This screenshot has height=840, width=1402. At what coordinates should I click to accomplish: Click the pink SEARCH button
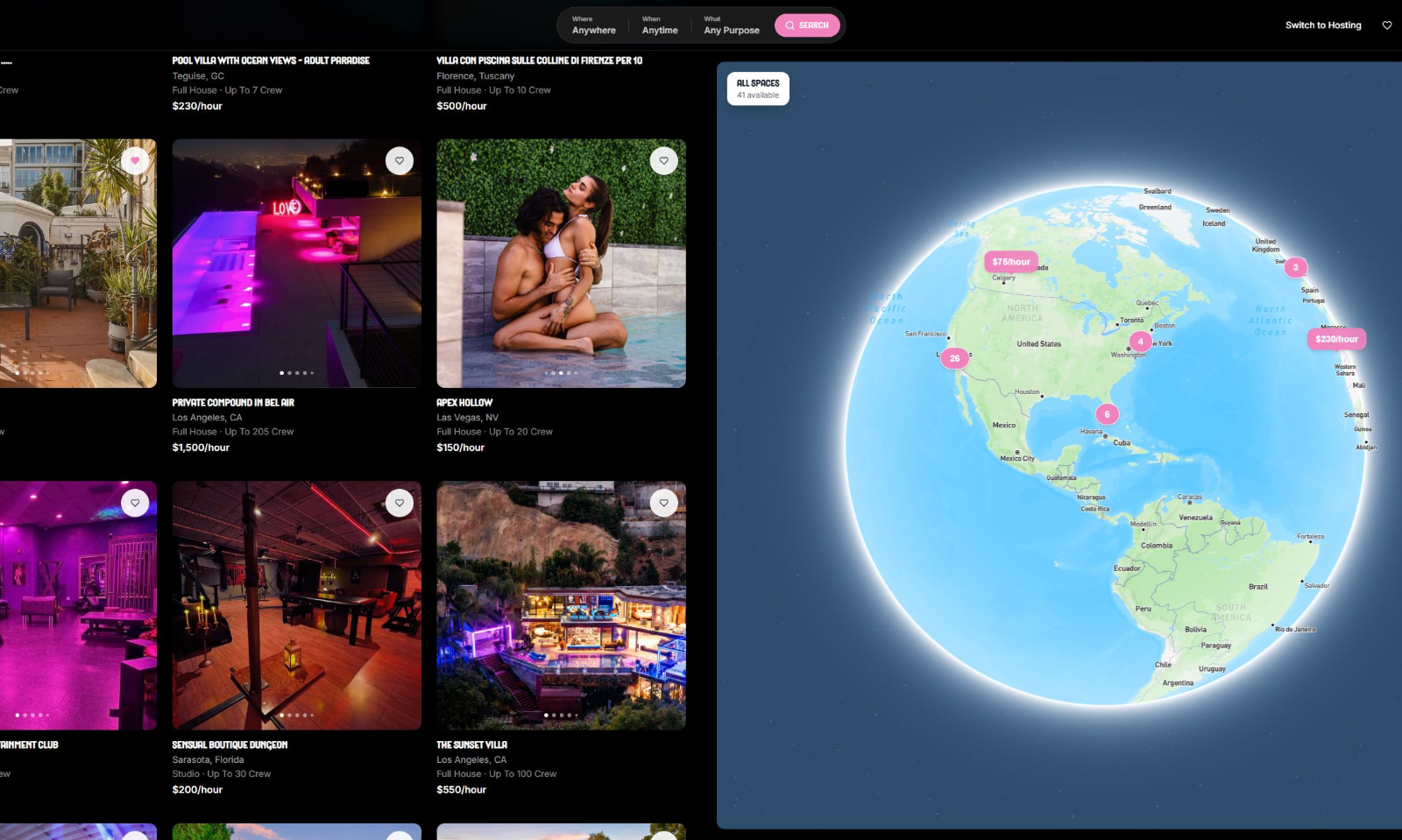pyautogui.click(x=806, y=25)
